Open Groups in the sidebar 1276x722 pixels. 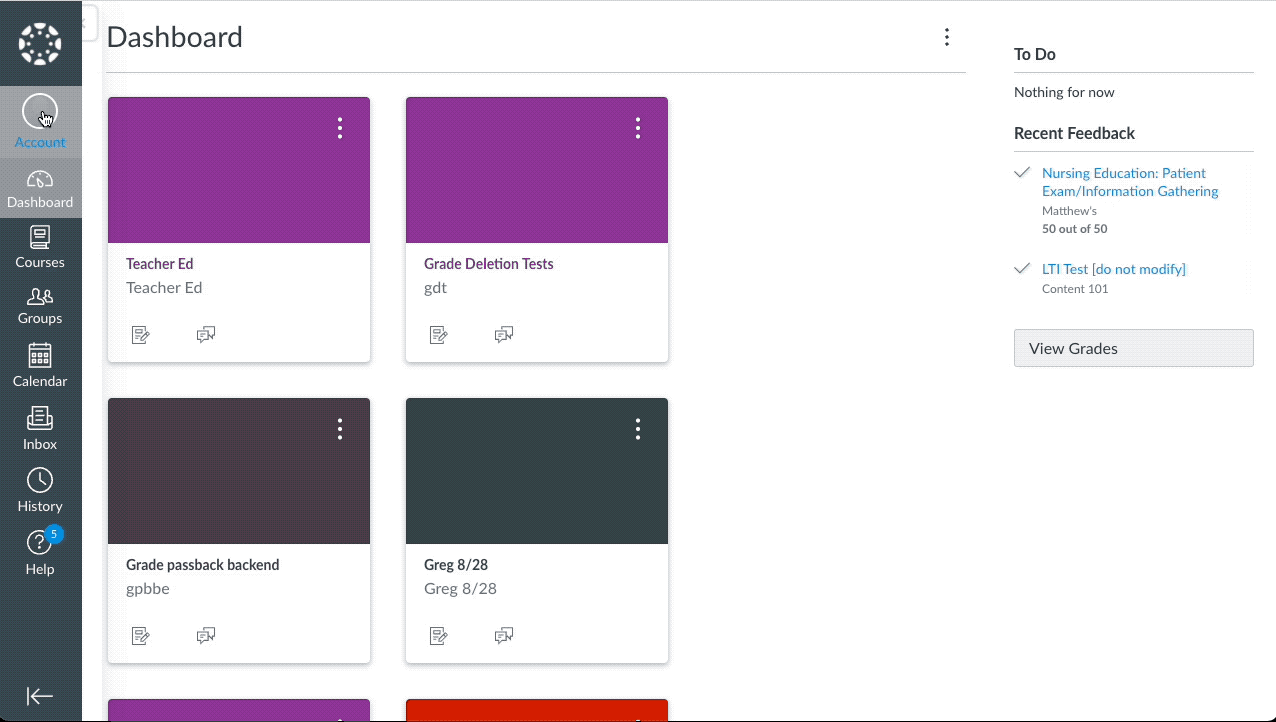(x=40, y=305)
